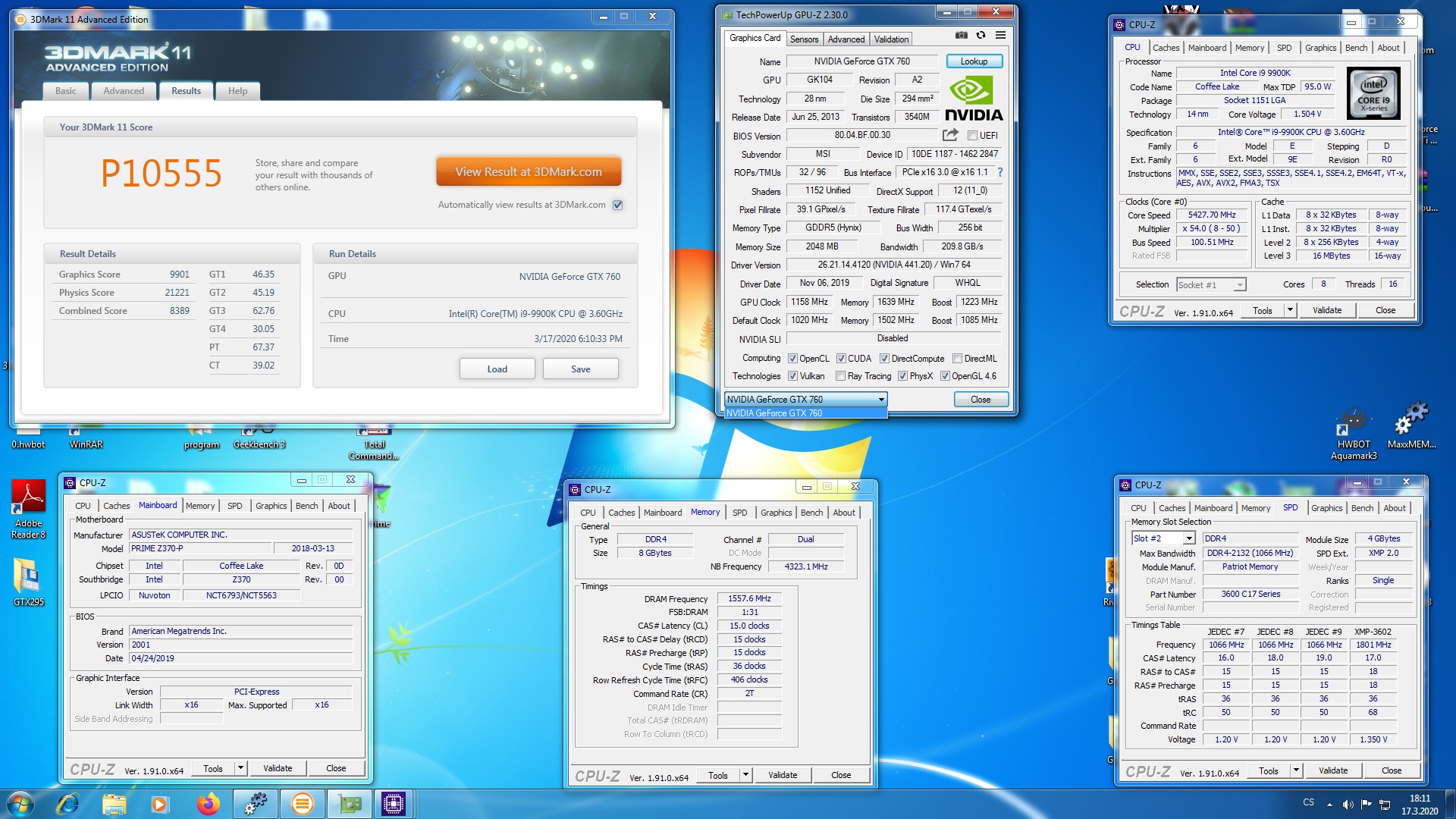Switch to GPU-Z Sensors tab

tap(804, 39)
